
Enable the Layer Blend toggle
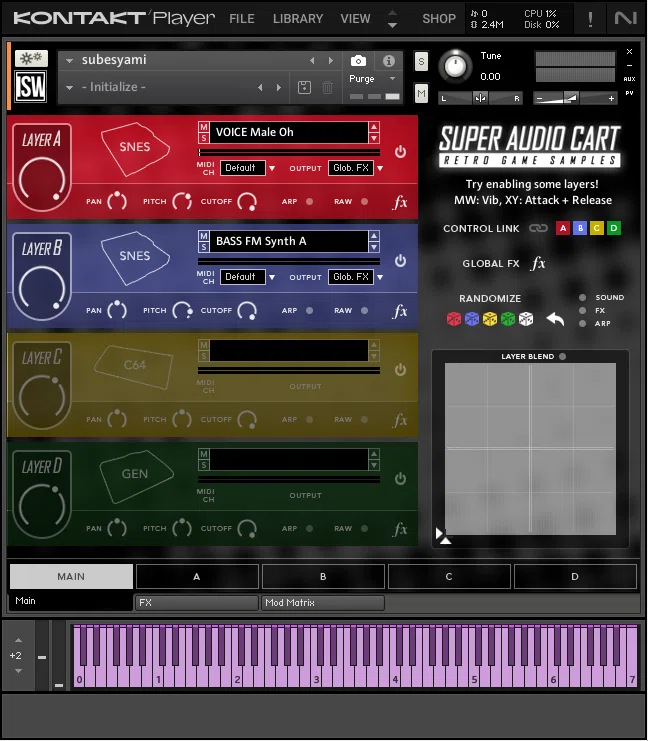pos(562,356)
